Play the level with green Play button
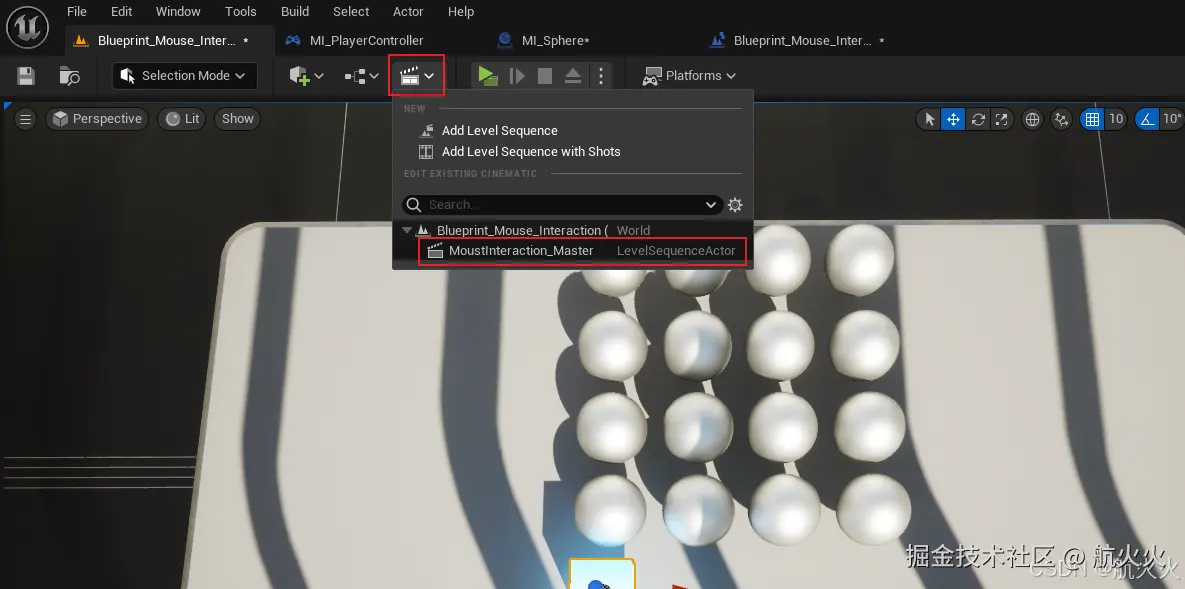Viewport: 1185px width, 589px height. click(487, 76)
